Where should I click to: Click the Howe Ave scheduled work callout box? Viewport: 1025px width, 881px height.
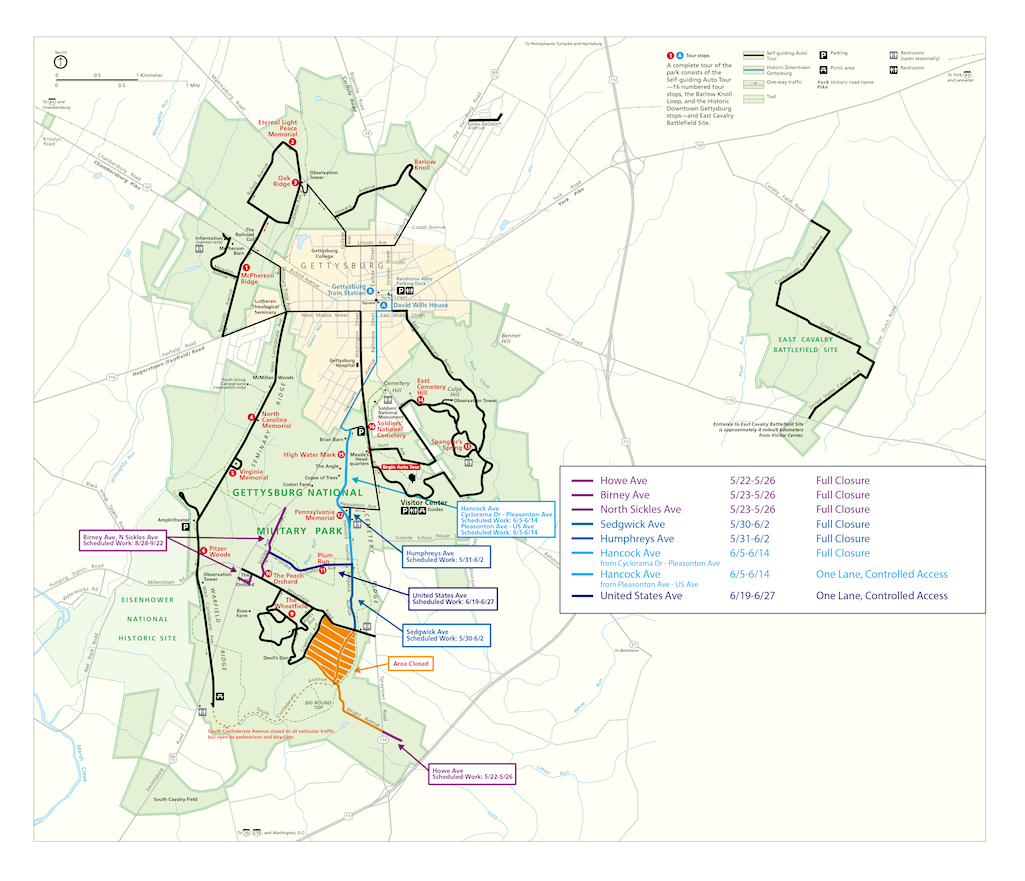click(x=472, y=774)
